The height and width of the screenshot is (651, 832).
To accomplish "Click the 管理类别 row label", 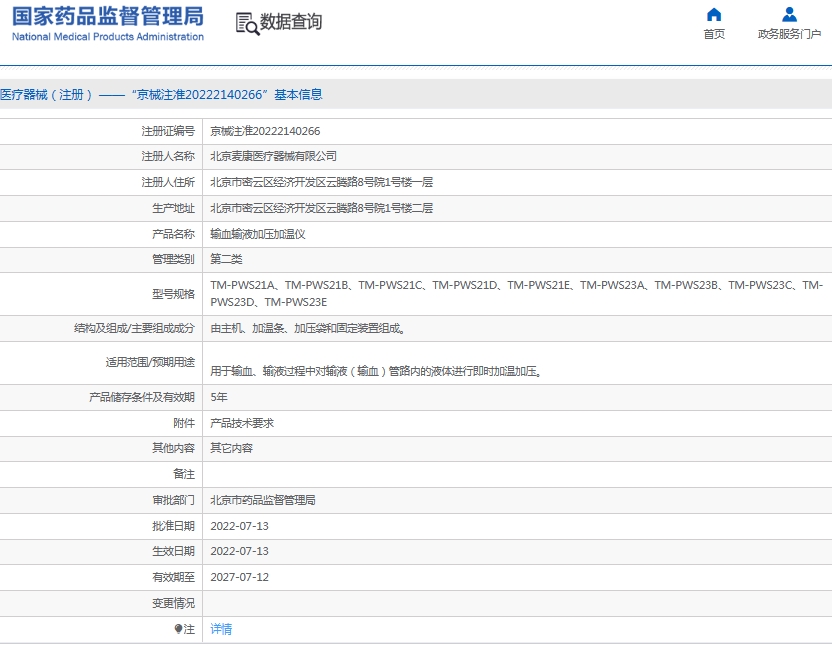I will point(174,259).
